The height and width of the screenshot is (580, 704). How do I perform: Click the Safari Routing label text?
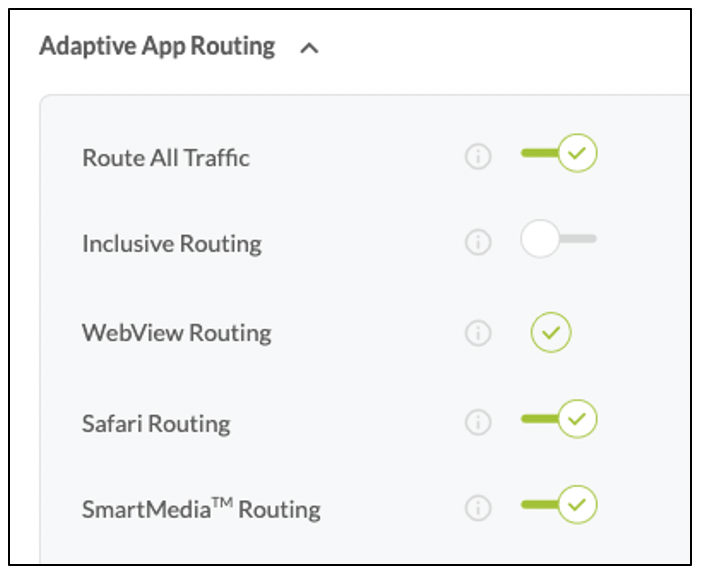coord(156,423)
